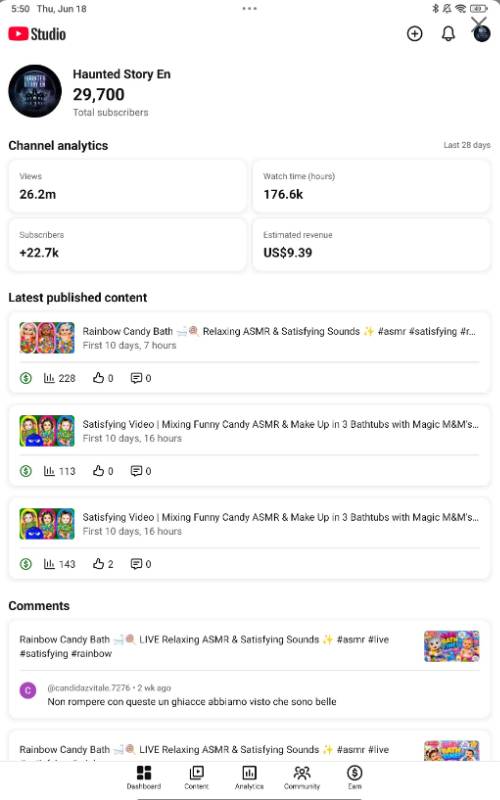The height and width of the screenshot is (800, 500).
Task: View the Estimated revenue US$9.39 card
Action: coord(371,245)
